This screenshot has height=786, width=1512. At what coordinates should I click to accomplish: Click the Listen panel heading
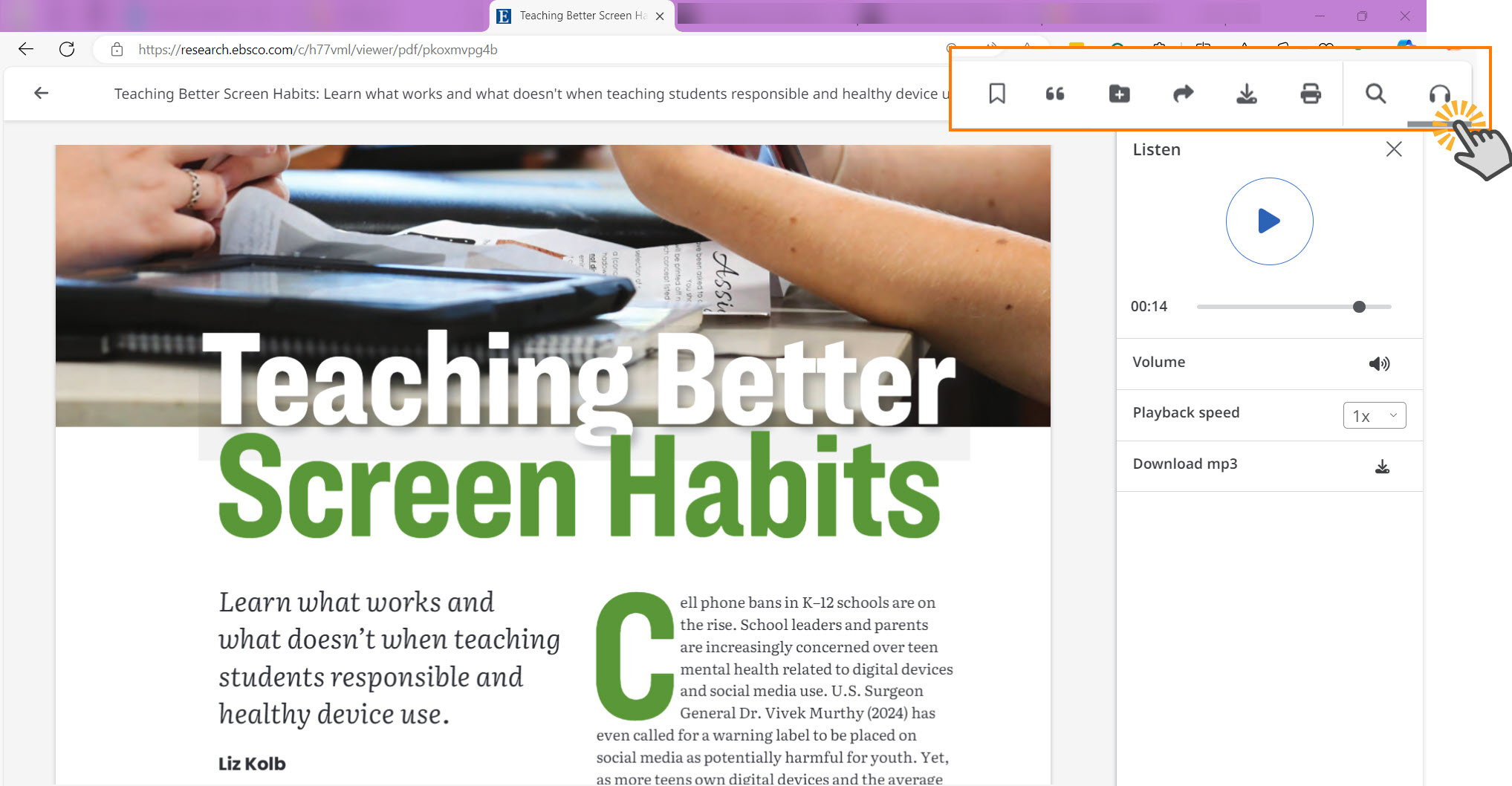(x=1156, y=149)
